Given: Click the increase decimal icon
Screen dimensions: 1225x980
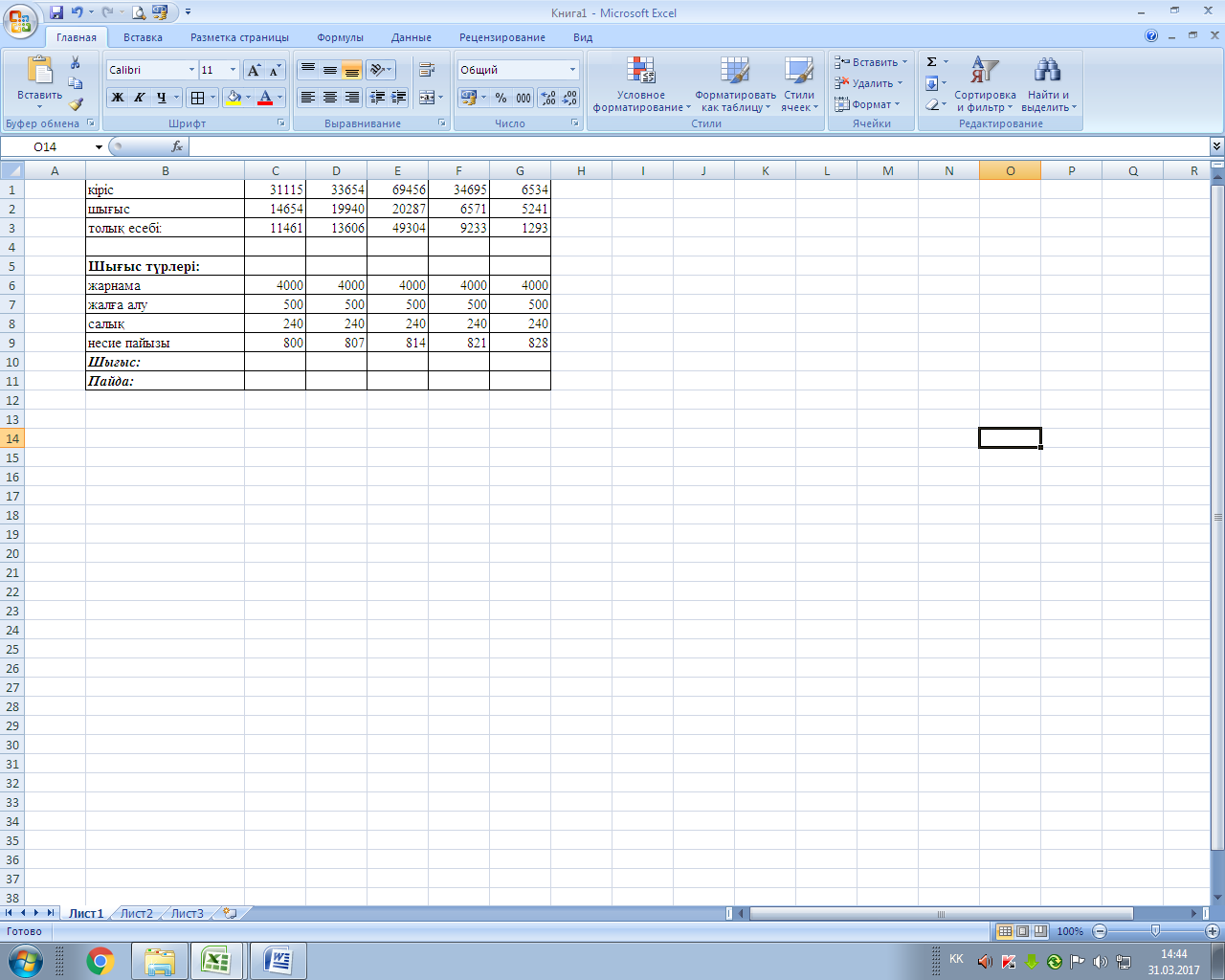Looking at the screenshot, I should [x=548, y=98].
